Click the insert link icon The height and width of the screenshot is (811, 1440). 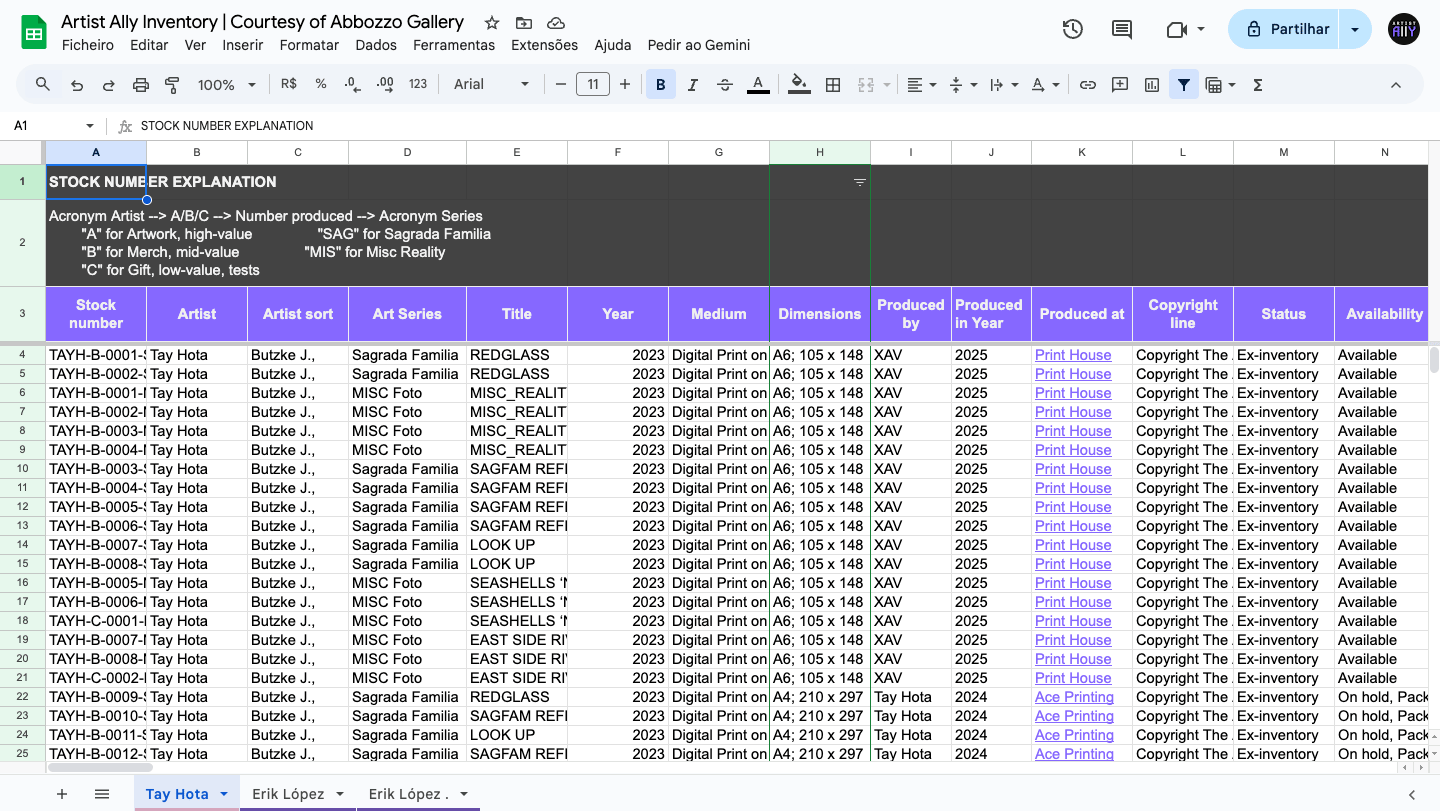pos(1088,85)
